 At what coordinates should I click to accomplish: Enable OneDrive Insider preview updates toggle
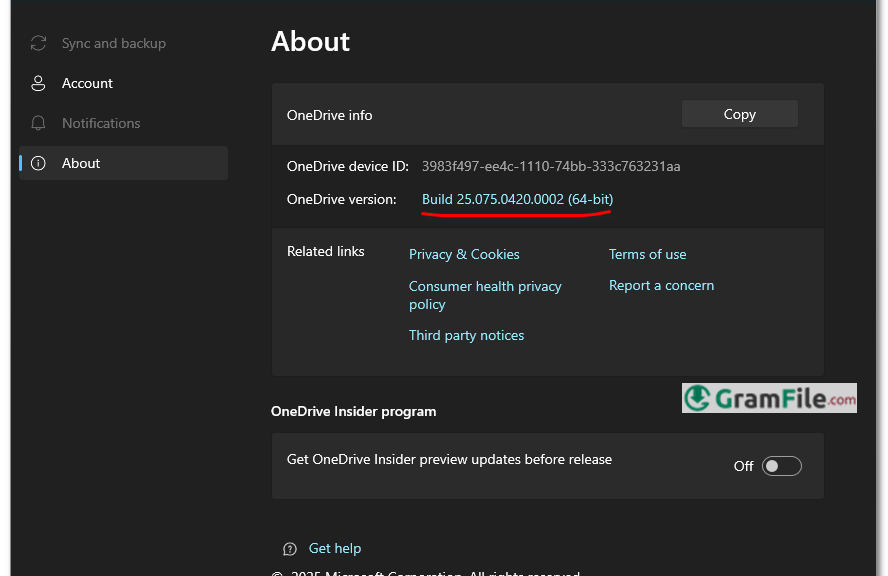(782, 466)
